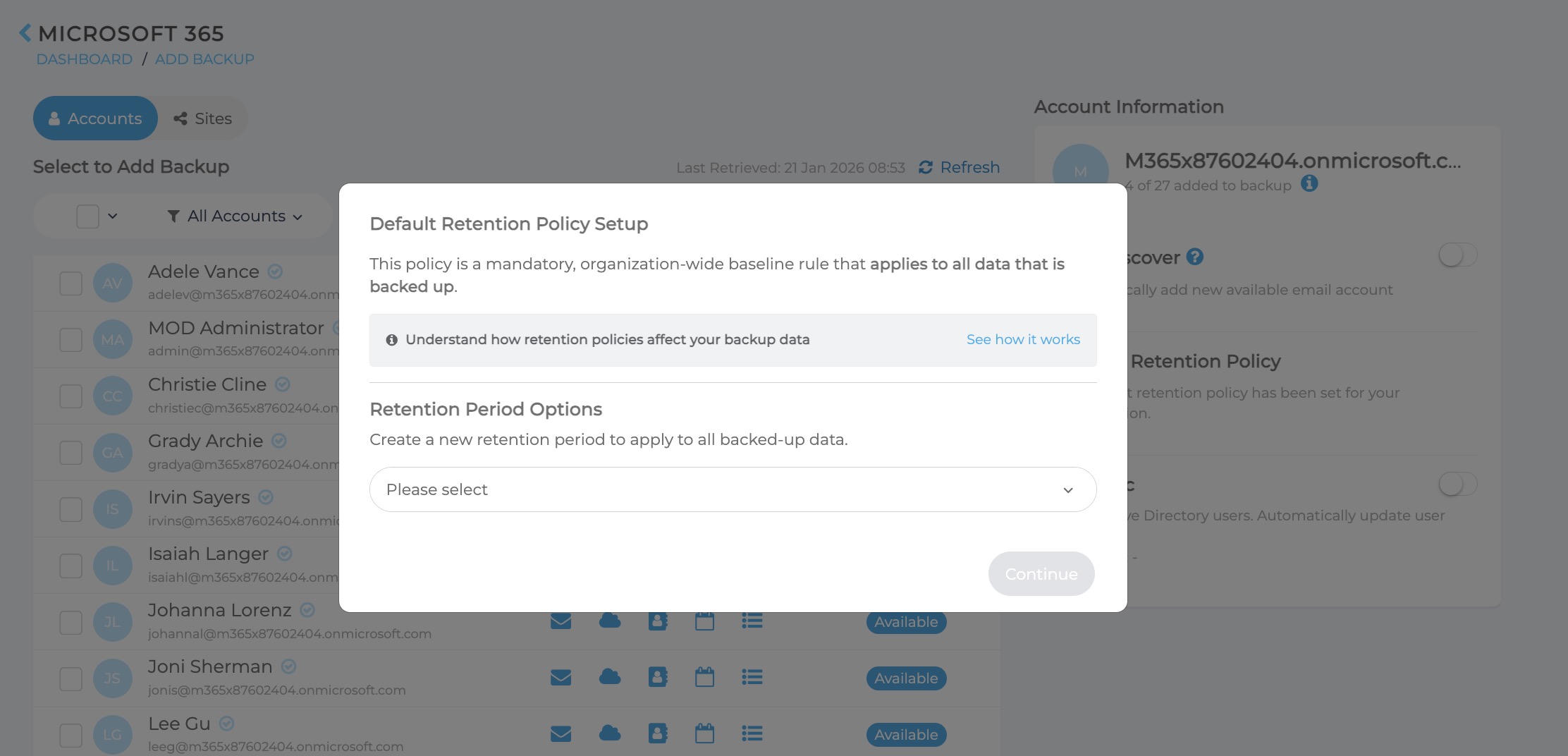
Task: Click the back arrow beside Microsoft 365
Action: coord(25,33)
